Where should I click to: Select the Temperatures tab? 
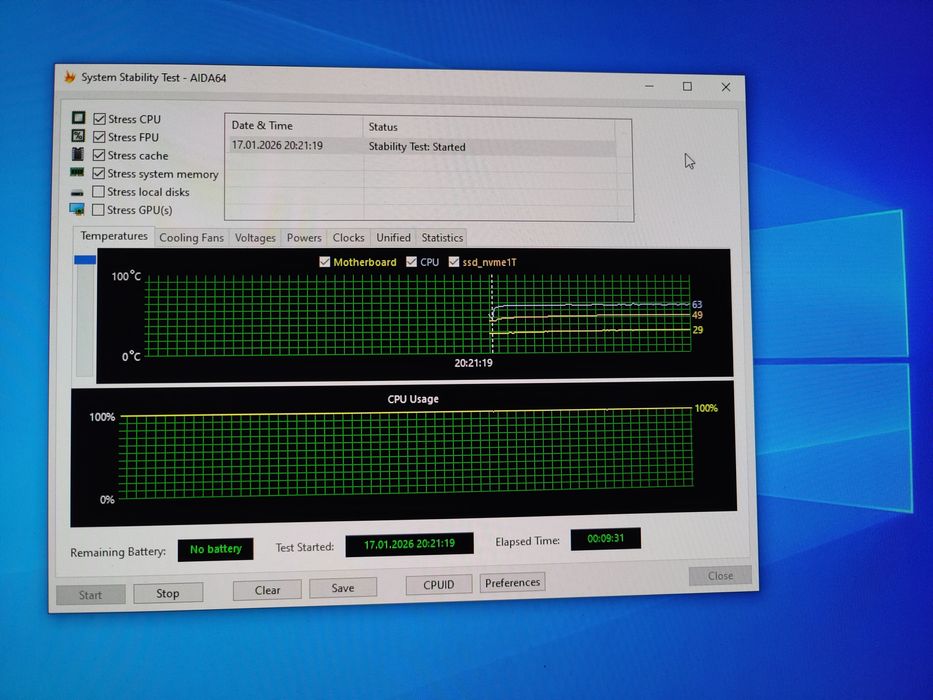pyautogui.click(x=114, y=236)
